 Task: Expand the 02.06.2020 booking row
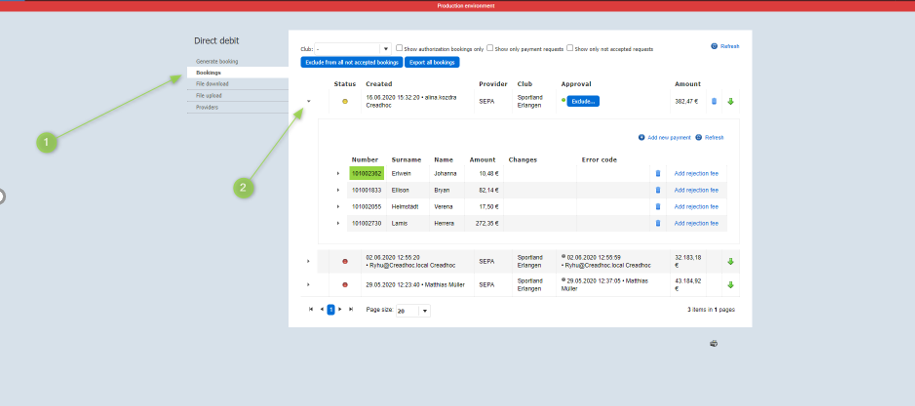pos(308,262)
